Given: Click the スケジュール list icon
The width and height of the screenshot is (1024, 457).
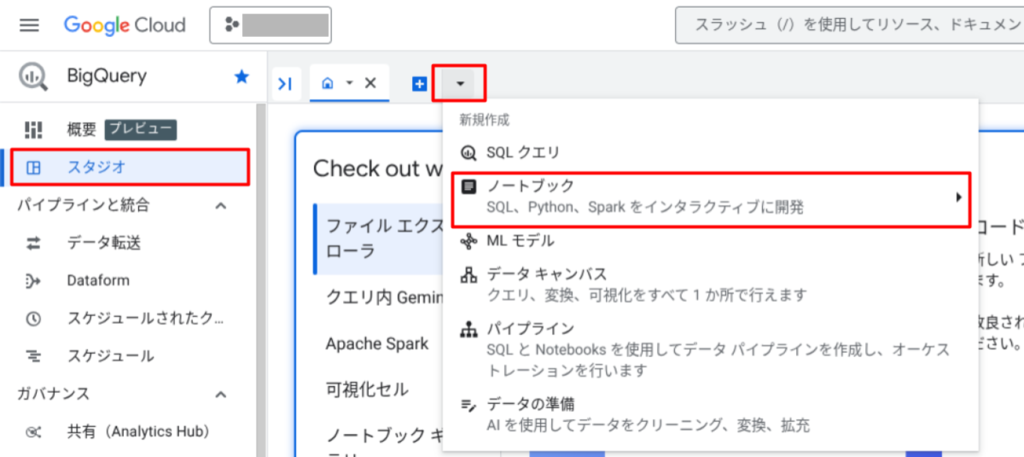Looking at the screenshot, I should point(33,356).
